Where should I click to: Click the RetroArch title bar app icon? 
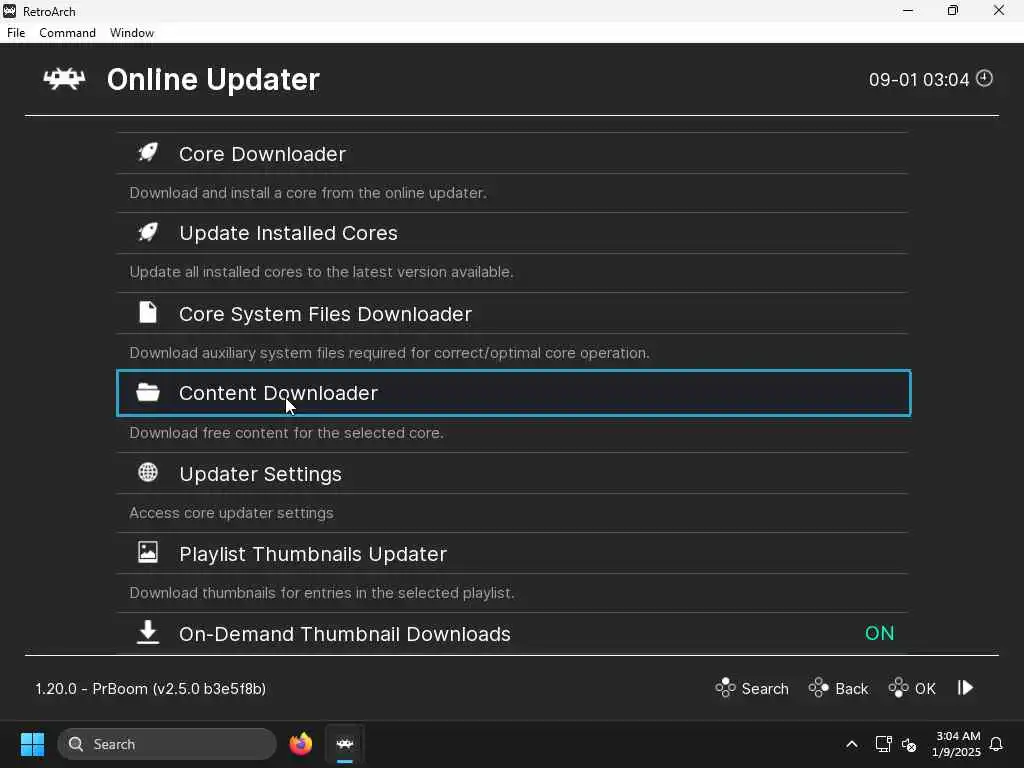tap(9, 11)
